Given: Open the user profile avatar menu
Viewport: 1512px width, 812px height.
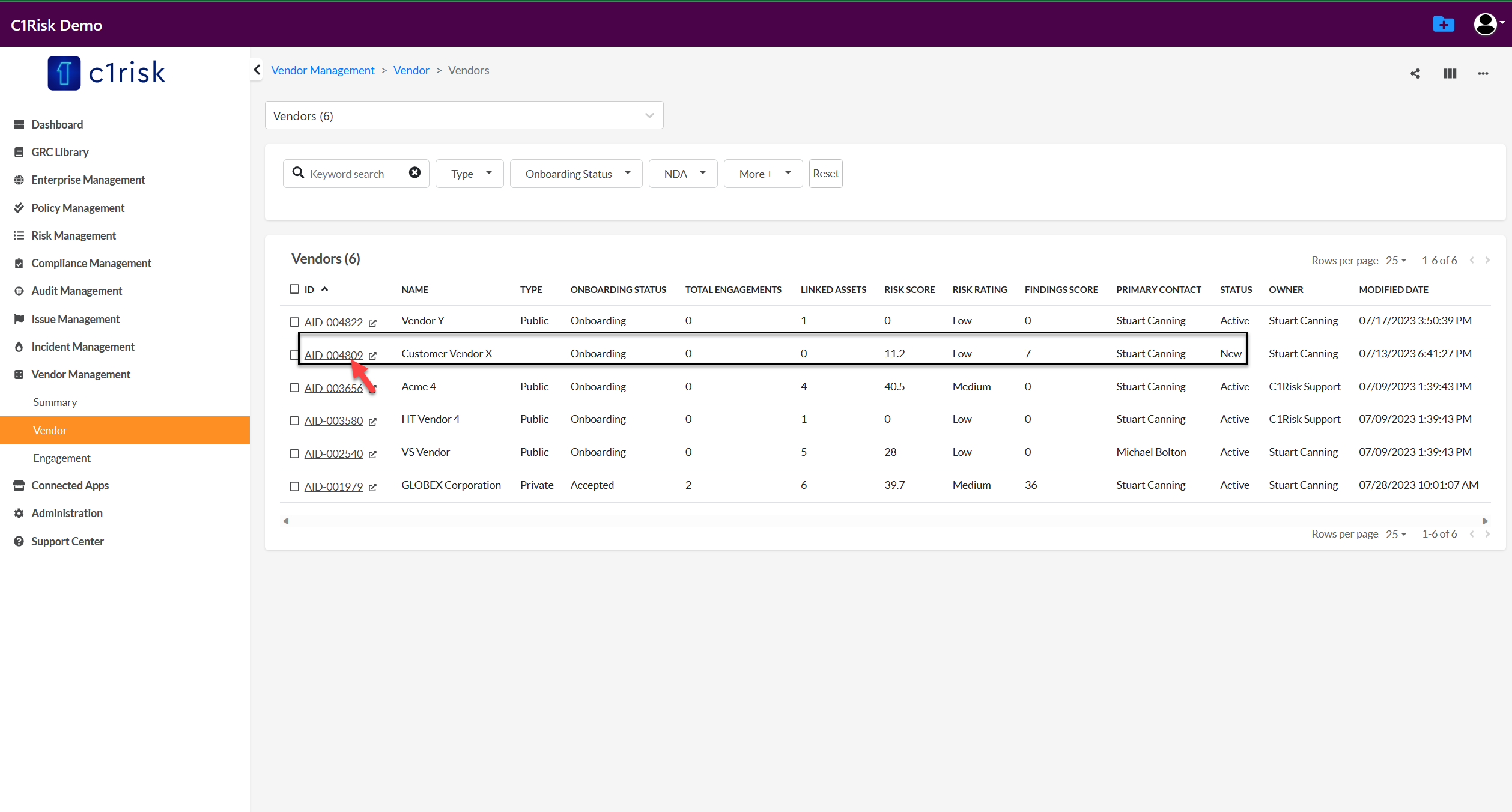Looking at the screenshot, I should click(1486, 25).
